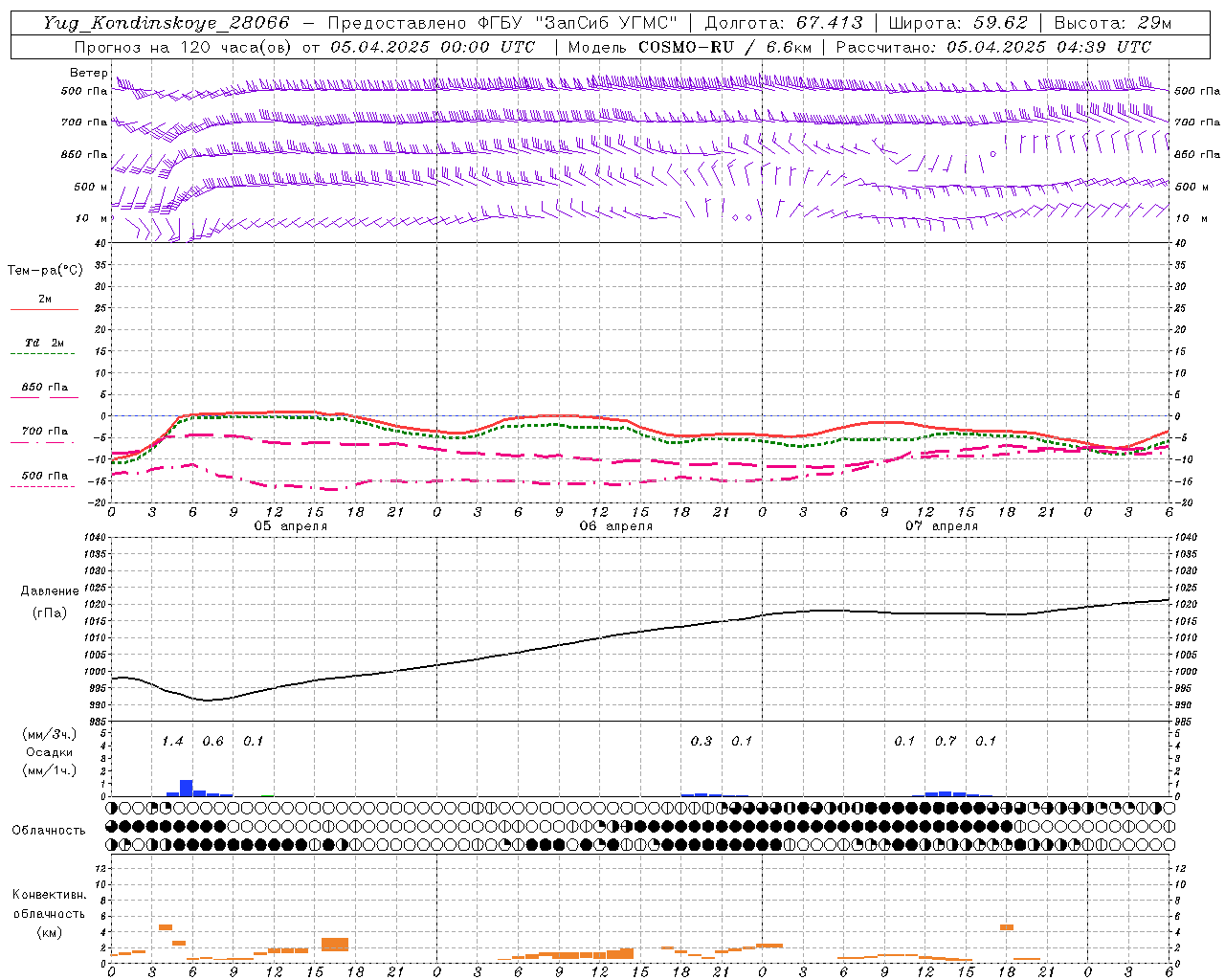Click the Td 2м legend label
1225x980 pixels.
pyautogui.click(x=44, y=343)
